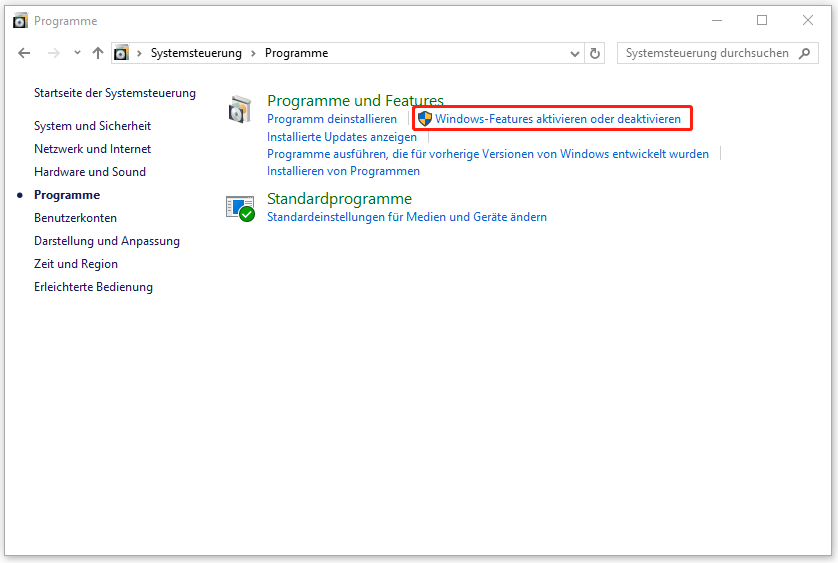This screenshot has width=838, height=563.
Task: Close the Programme window
Action: pyautogui.click(x=808, y=21)
